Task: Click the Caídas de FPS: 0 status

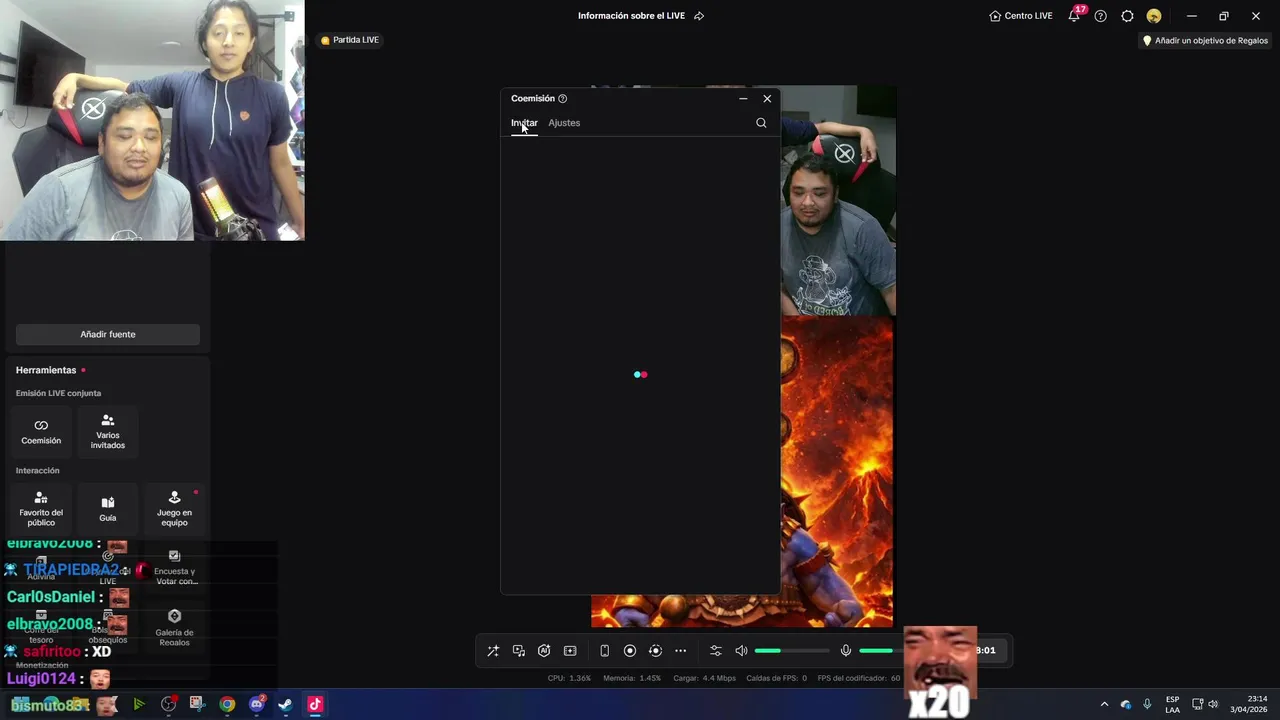Action: (x=777, y=678)
